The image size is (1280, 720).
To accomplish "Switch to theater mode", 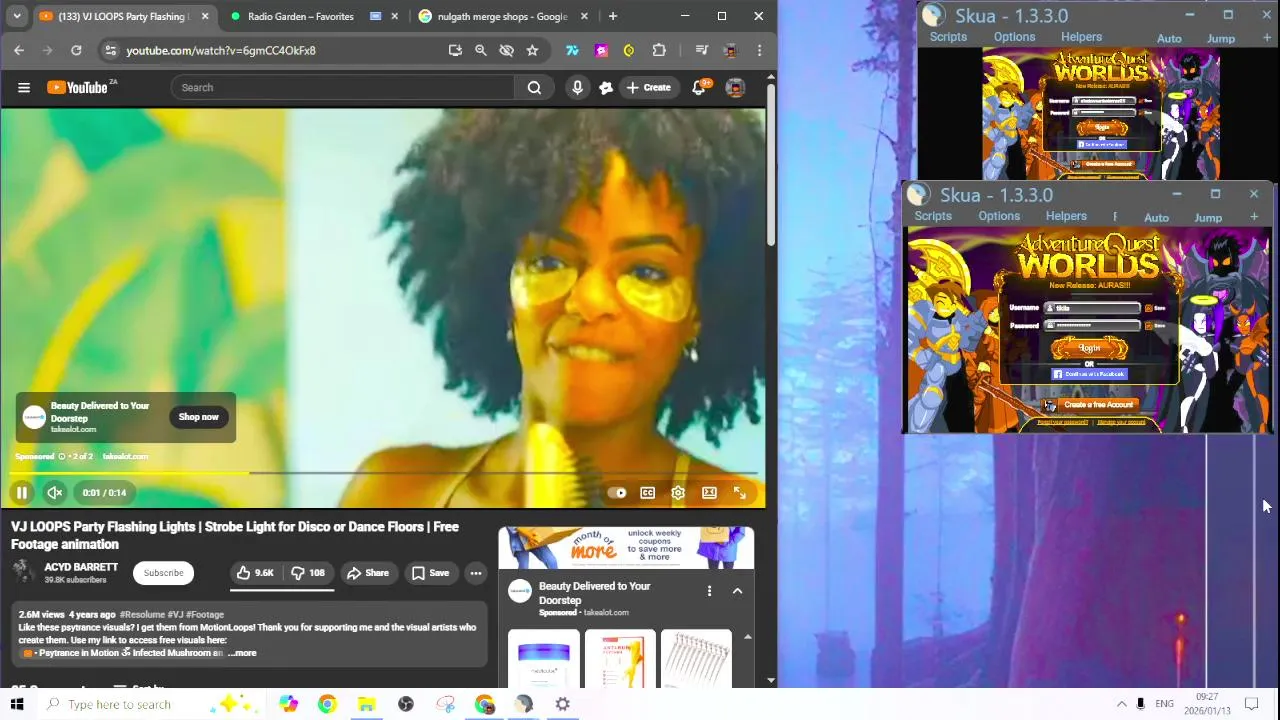I will coord(709,492).
